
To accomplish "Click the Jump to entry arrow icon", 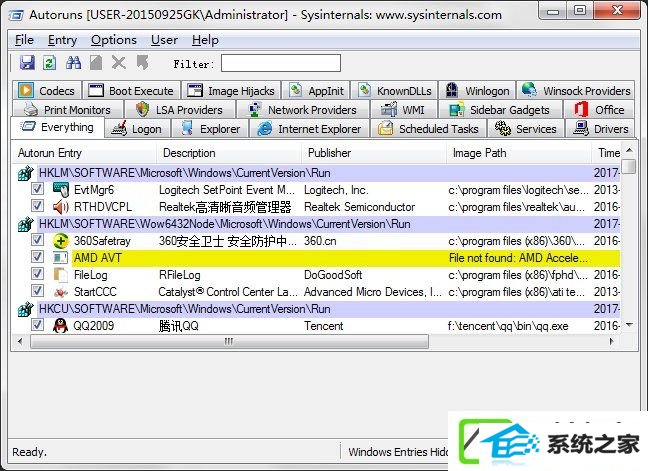I will 143,63.
